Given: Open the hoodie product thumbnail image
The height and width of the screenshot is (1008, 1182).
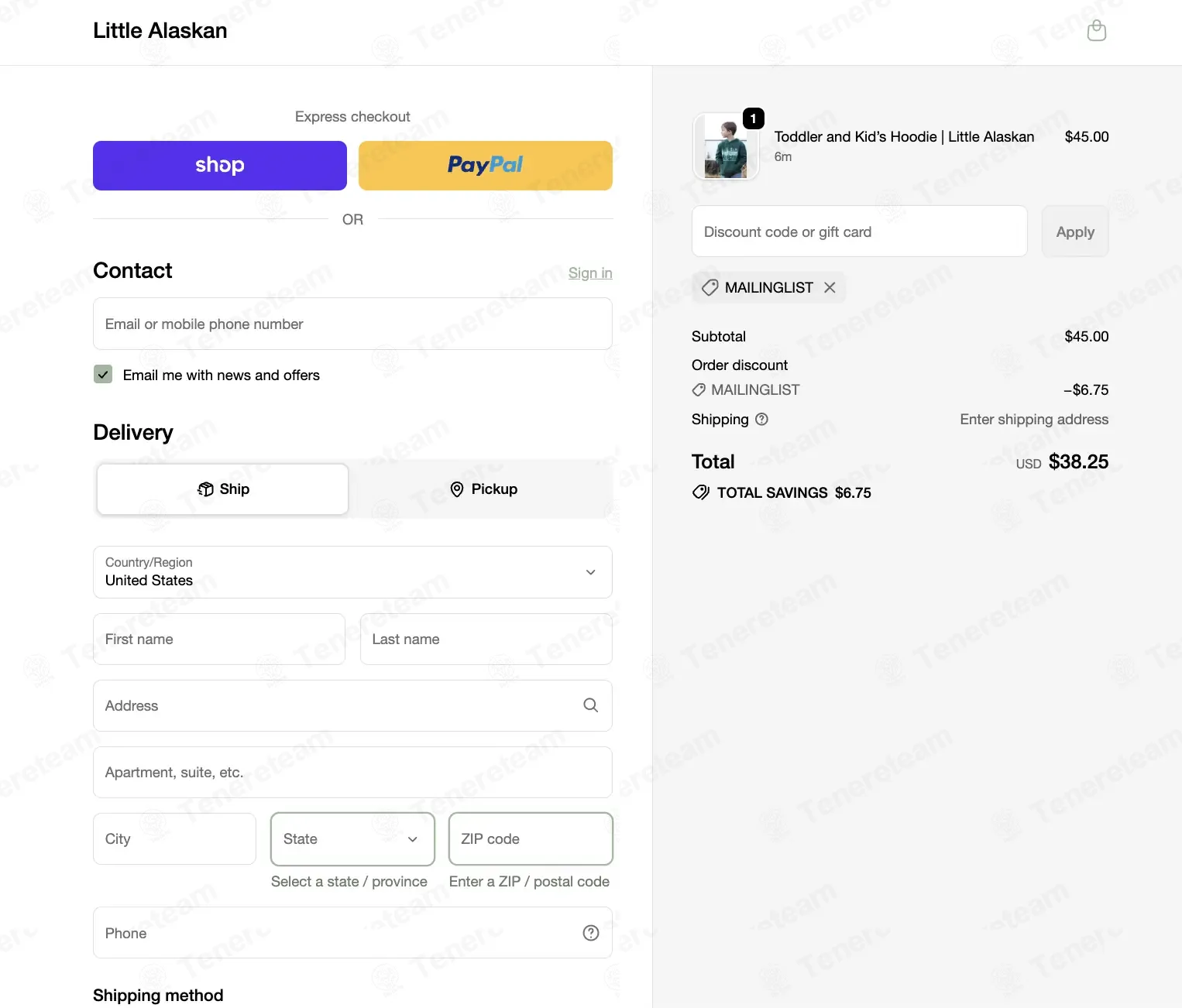Looking at the screenshot, I should coord(726,146).
